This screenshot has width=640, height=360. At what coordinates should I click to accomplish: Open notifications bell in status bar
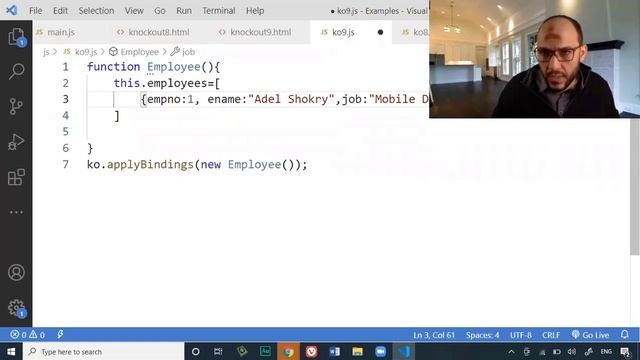tap(625, 335)
